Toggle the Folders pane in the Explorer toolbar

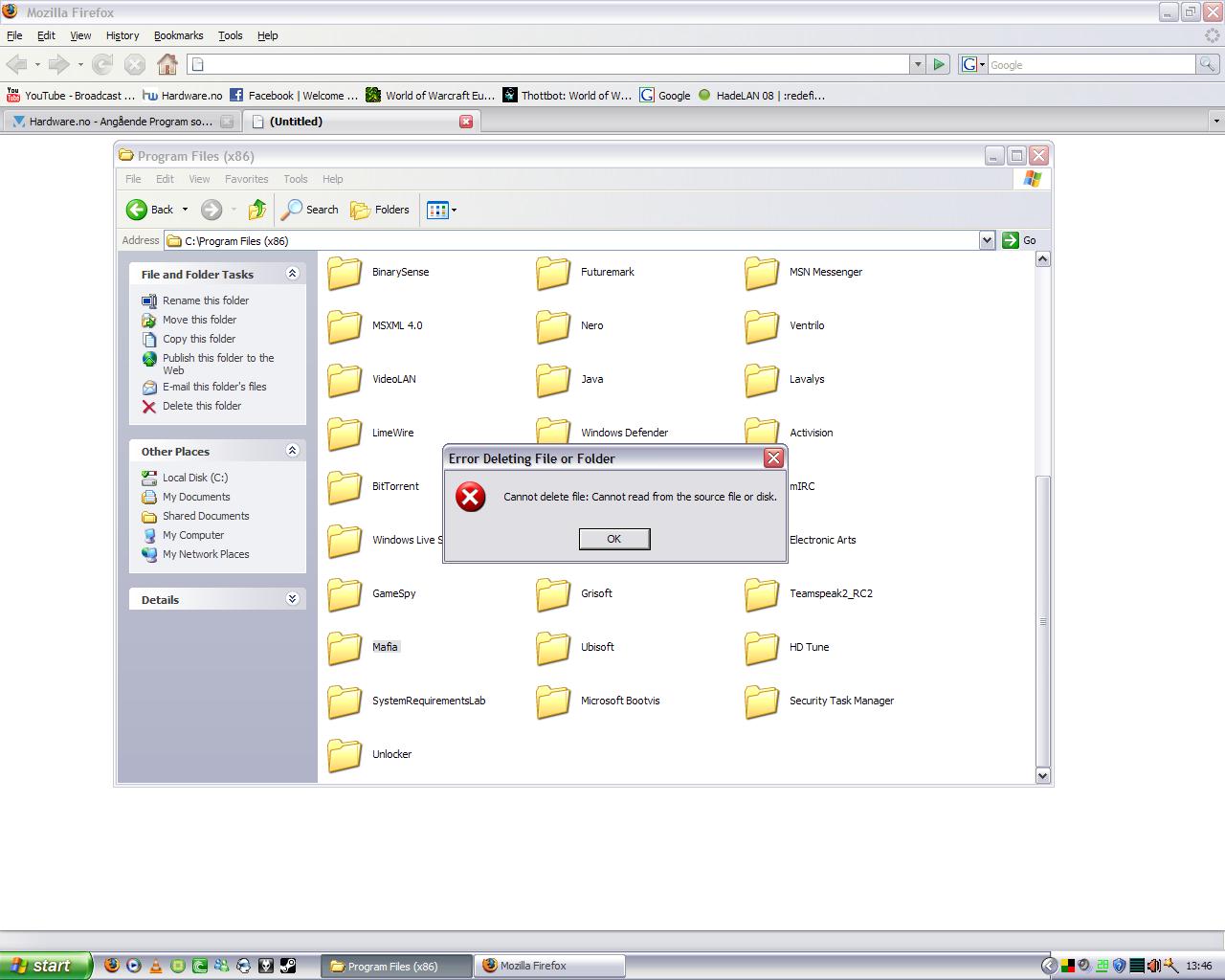(x=380, y=210)
